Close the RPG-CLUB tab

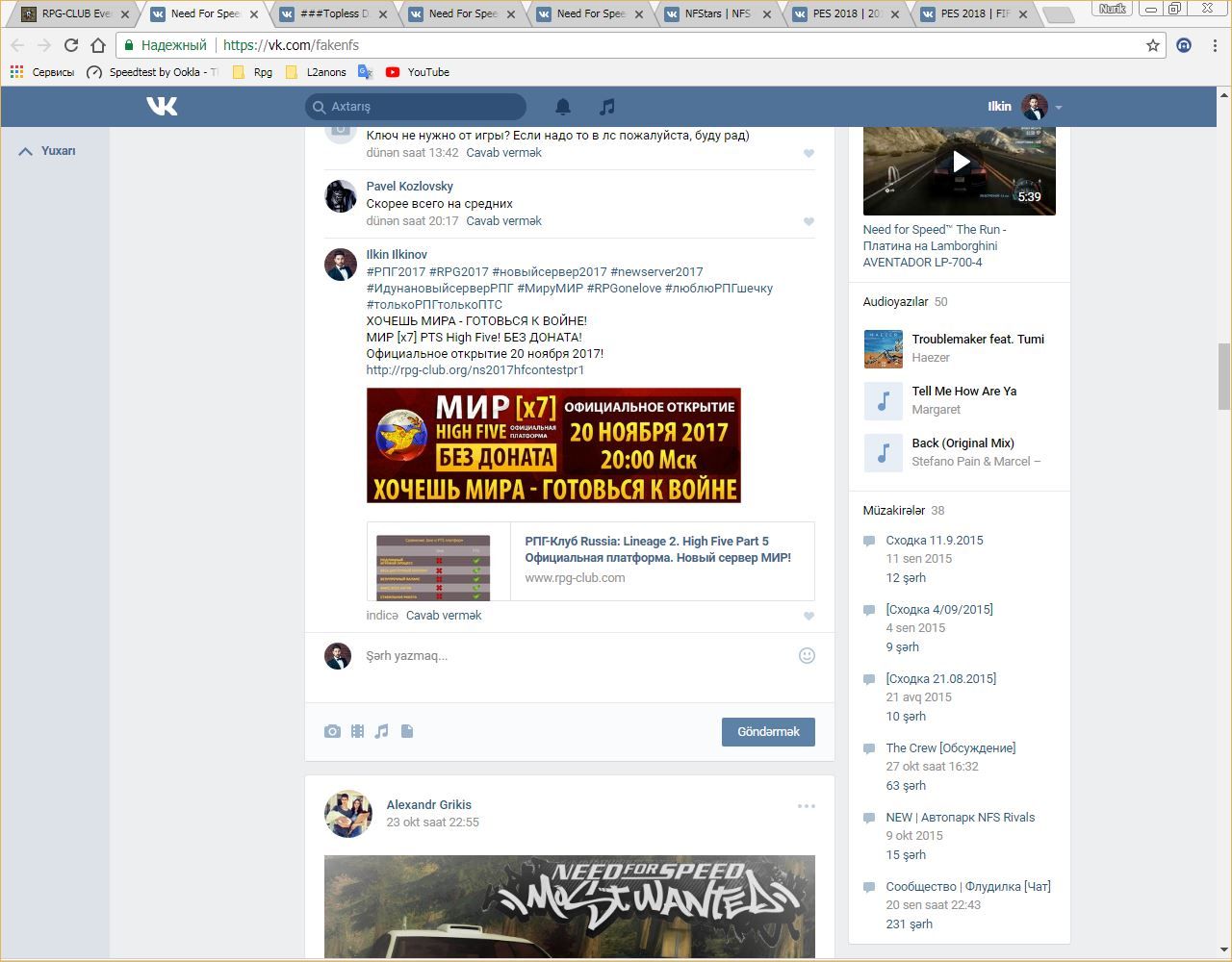click(x=124, y=14)
